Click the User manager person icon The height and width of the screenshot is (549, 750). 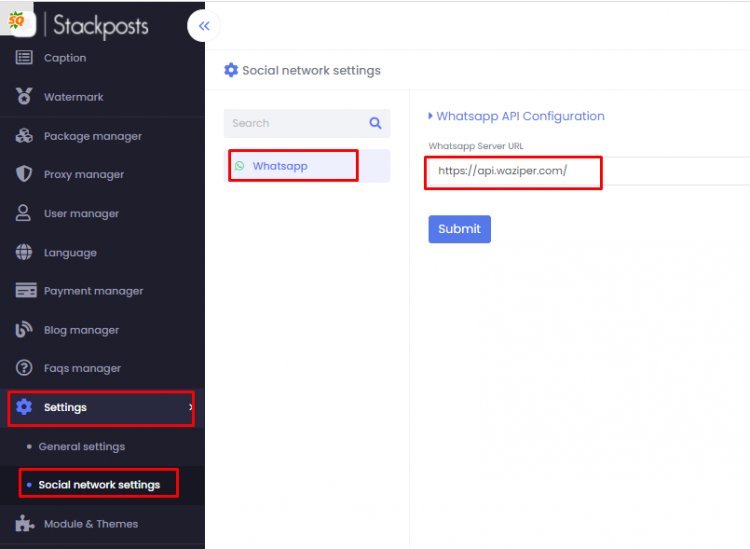point(23,213)
